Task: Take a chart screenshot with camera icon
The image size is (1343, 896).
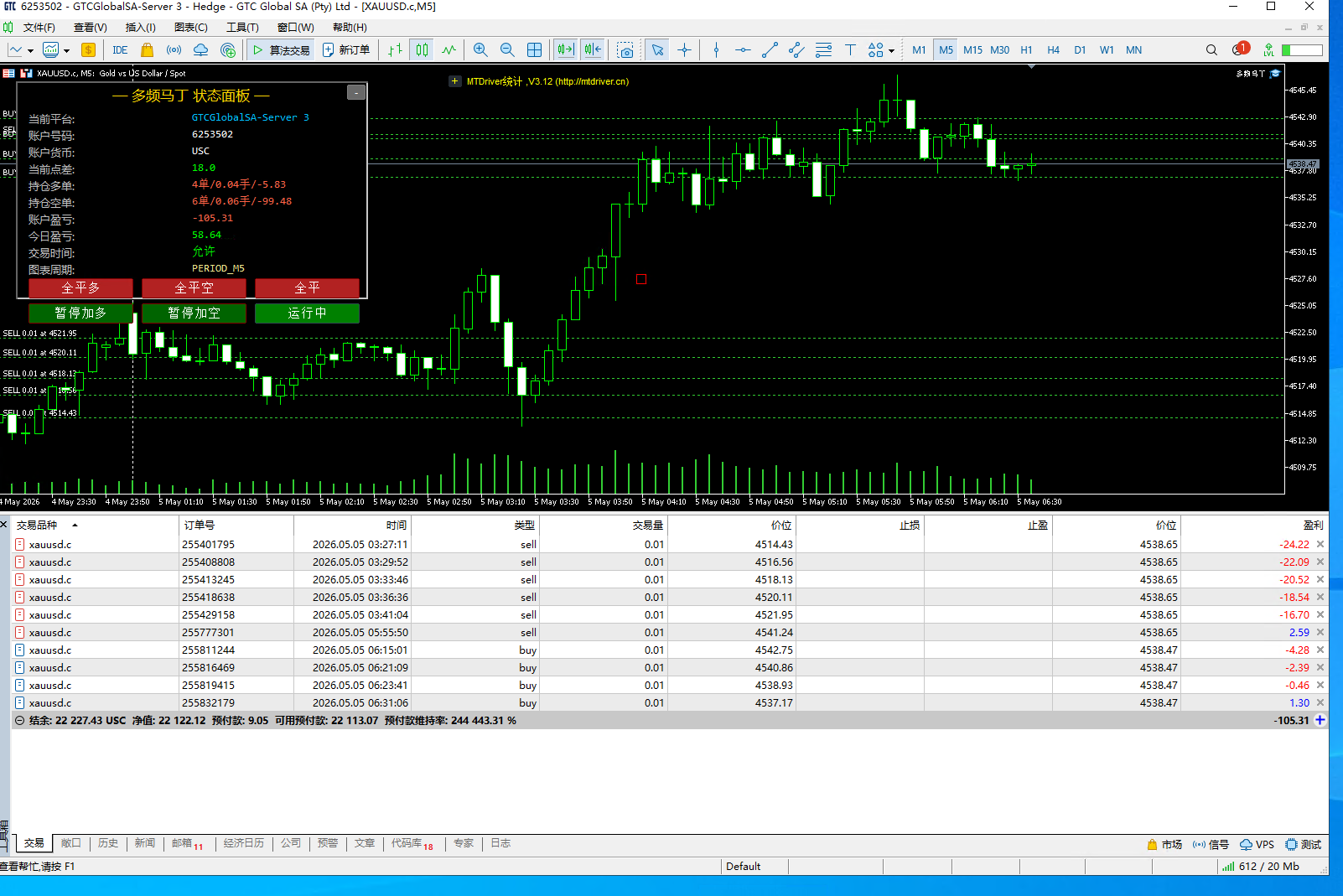Action: coord(625,50)
